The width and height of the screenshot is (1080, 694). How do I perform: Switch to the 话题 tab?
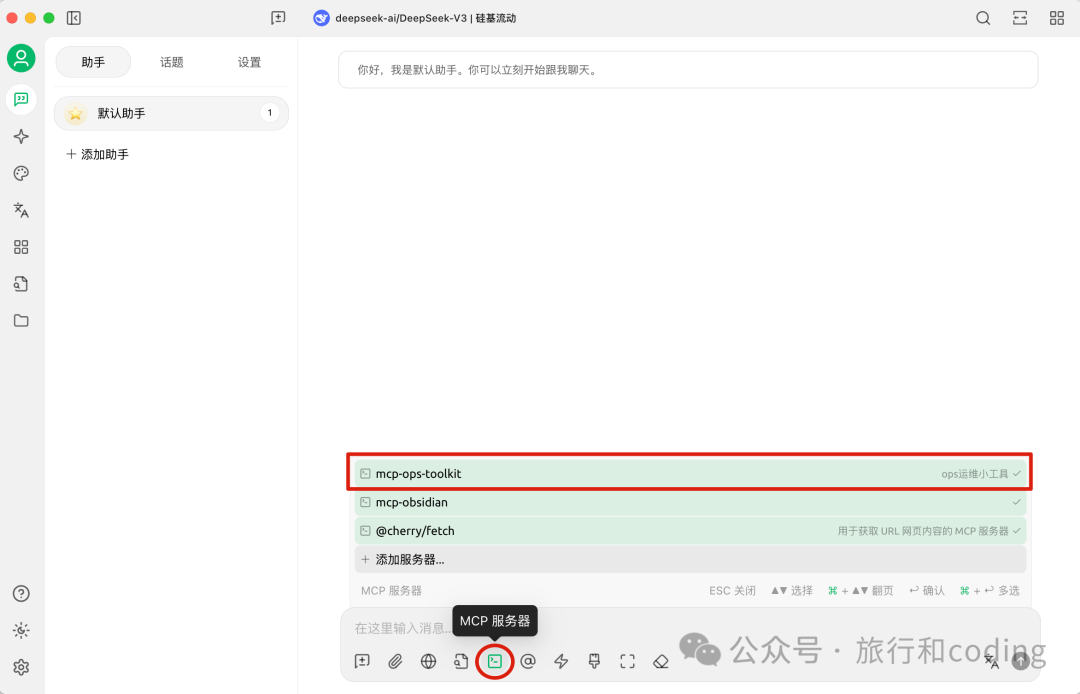[172, 62]
